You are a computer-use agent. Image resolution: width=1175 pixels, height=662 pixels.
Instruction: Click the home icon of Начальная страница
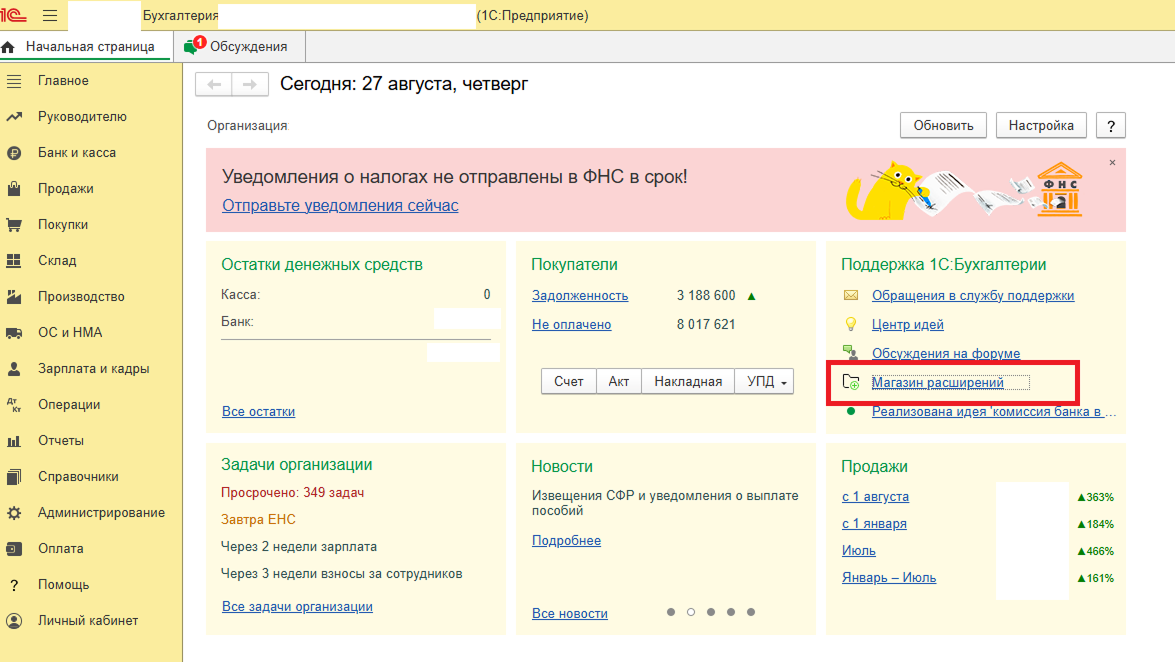(x=8, y=47)
